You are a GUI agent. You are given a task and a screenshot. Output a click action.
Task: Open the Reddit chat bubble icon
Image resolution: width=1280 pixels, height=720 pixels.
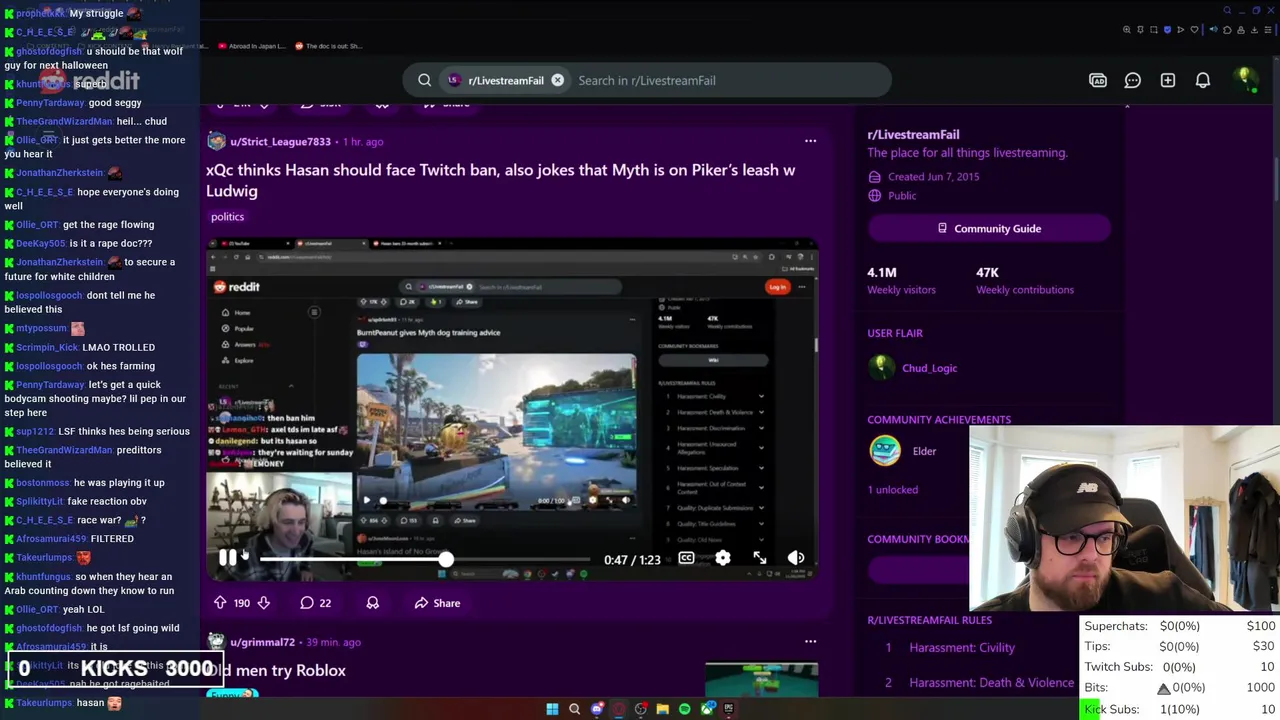[1133, 80]
